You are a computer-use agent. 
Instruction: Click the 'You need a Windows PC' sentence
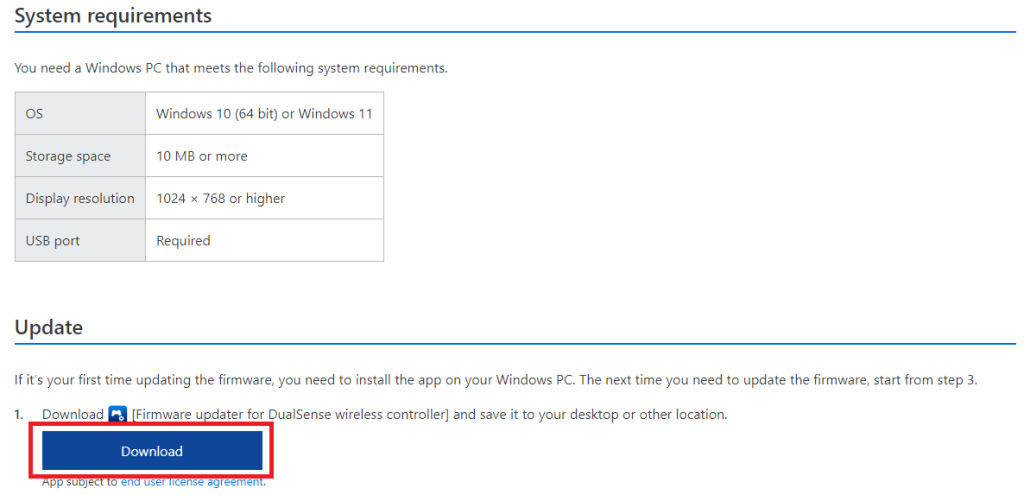coord(231,68)
